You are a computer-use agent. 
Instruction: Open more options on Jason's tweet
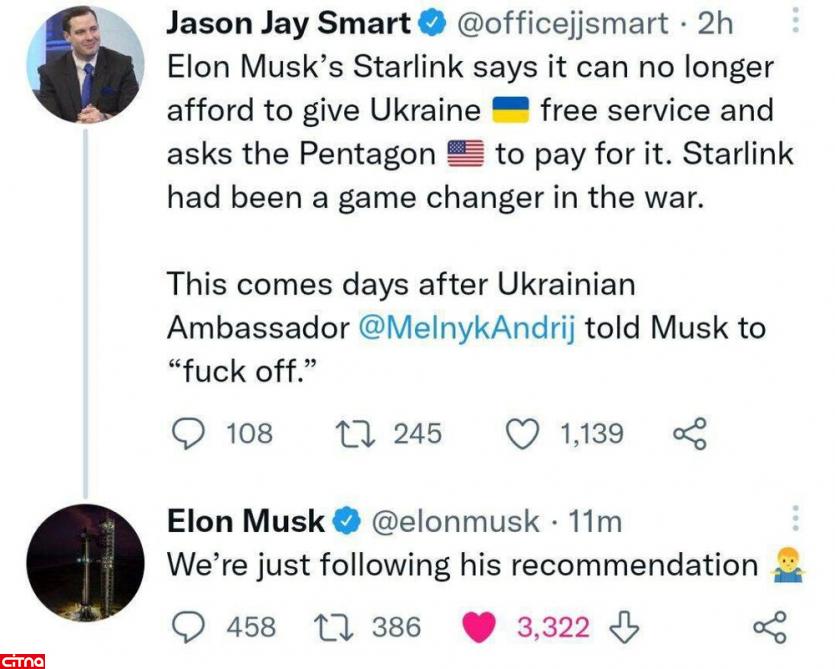coord(795,20)
